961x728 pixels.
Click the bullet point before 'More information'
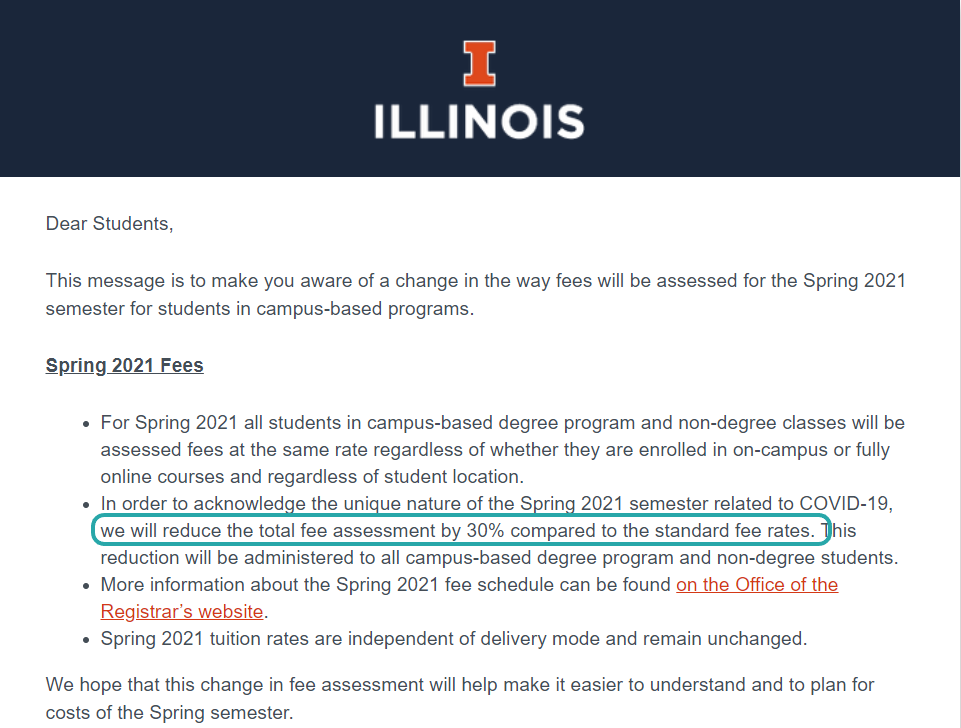click(x=86, y=586)
